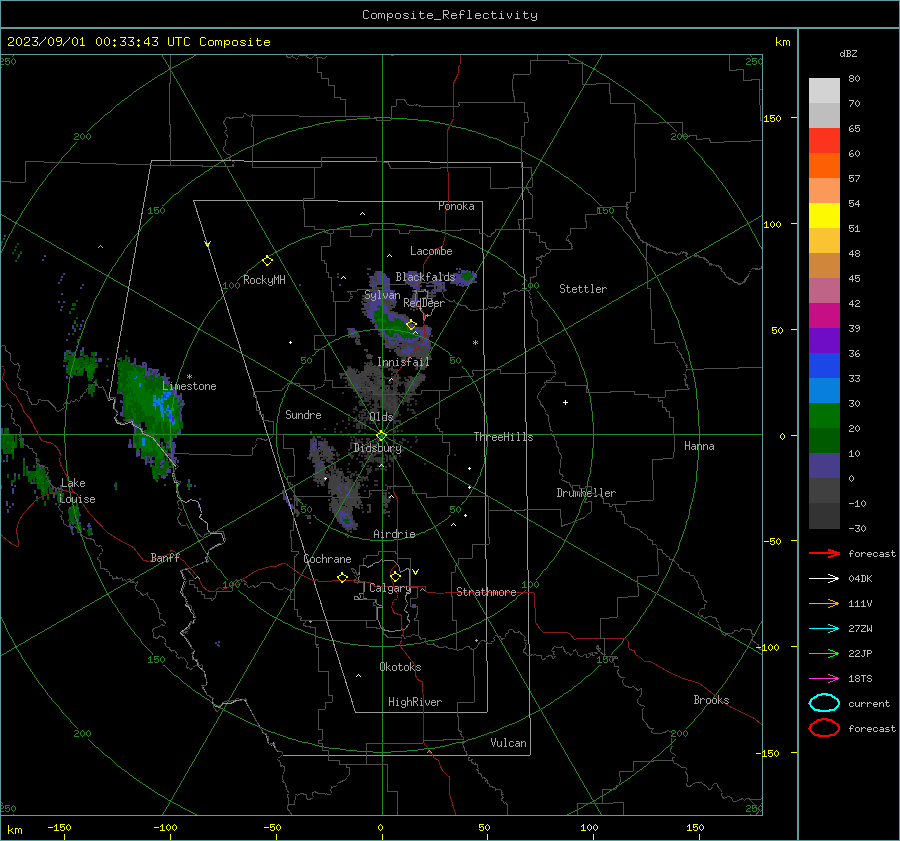Click the dBZ legend heading
Viewport: 900px width, 841px height.
[x=848, y=54]
